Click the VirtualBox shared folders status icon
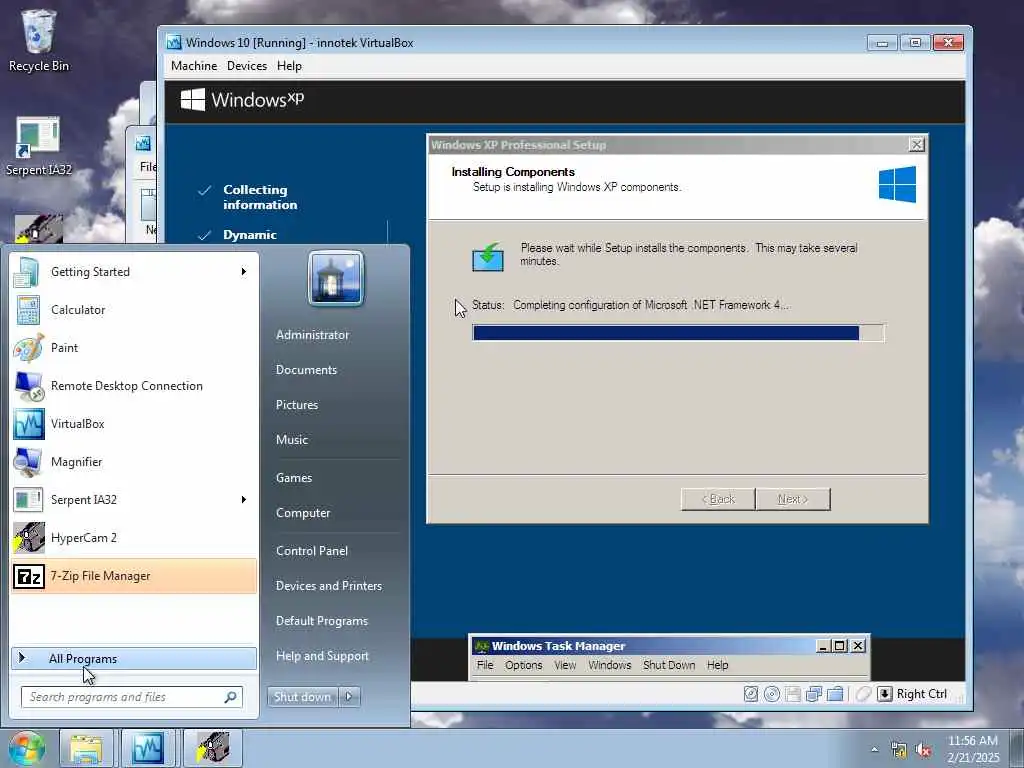 coord(835,694)
